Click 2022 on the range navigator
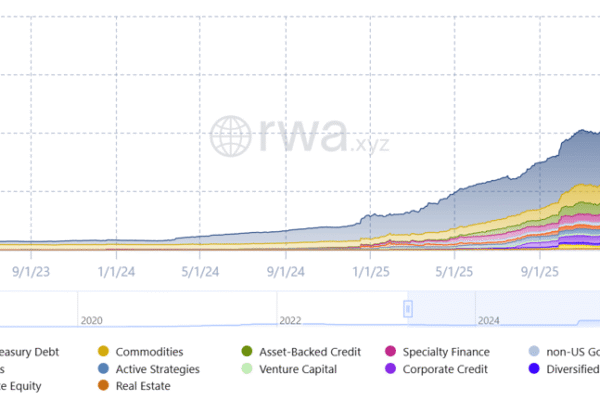 pyautogui.click(x=290, y=321)
